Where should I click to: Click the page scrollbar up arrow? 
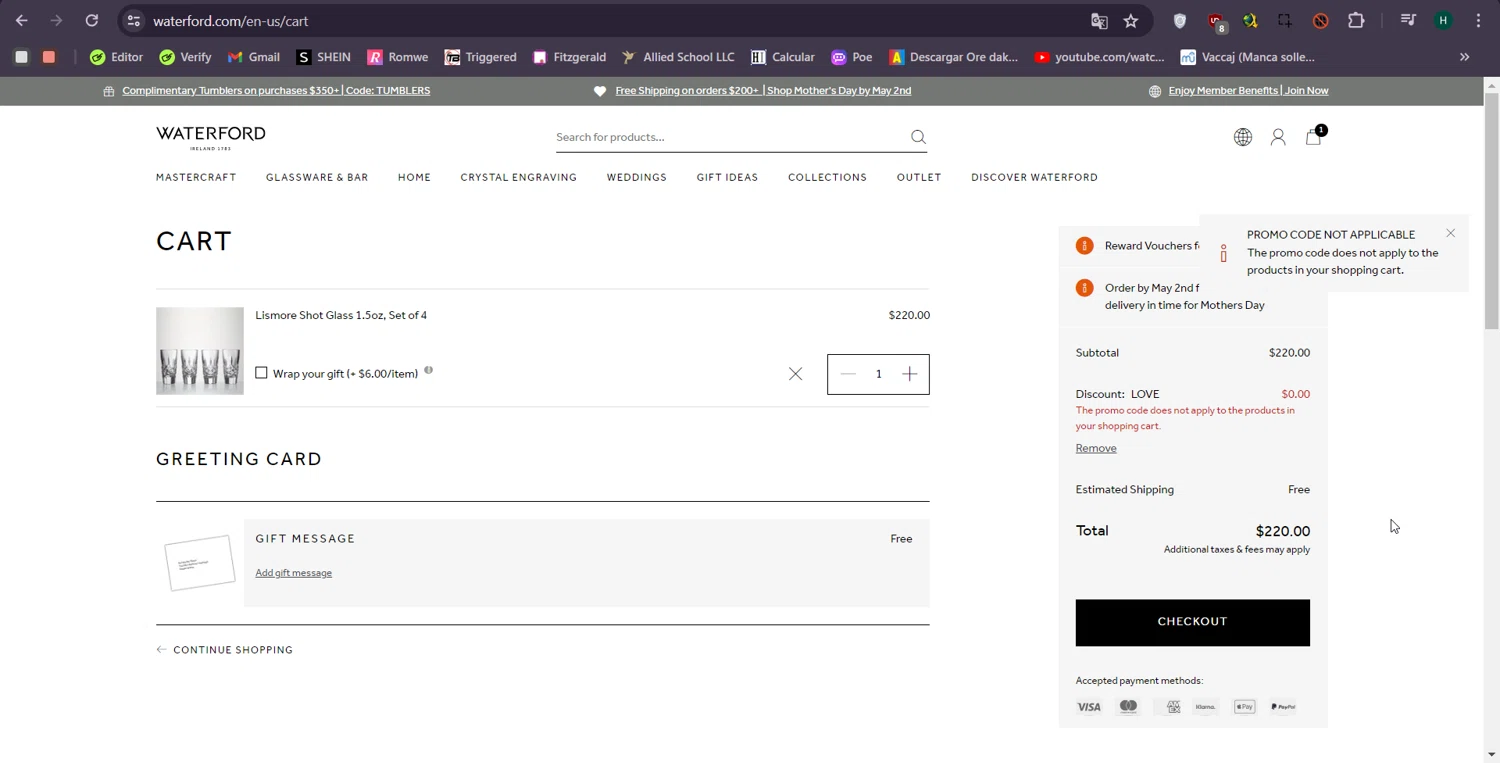point(1492,85)
